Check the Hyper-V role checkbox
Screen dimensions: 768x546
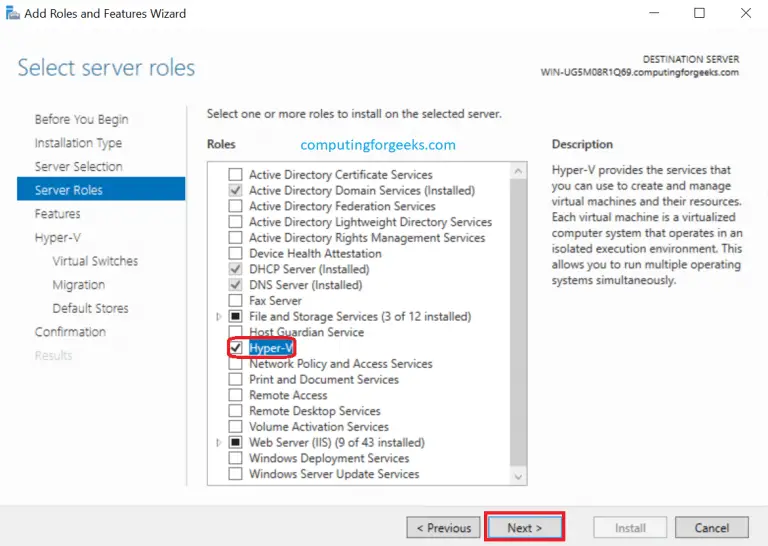[236, 348]
